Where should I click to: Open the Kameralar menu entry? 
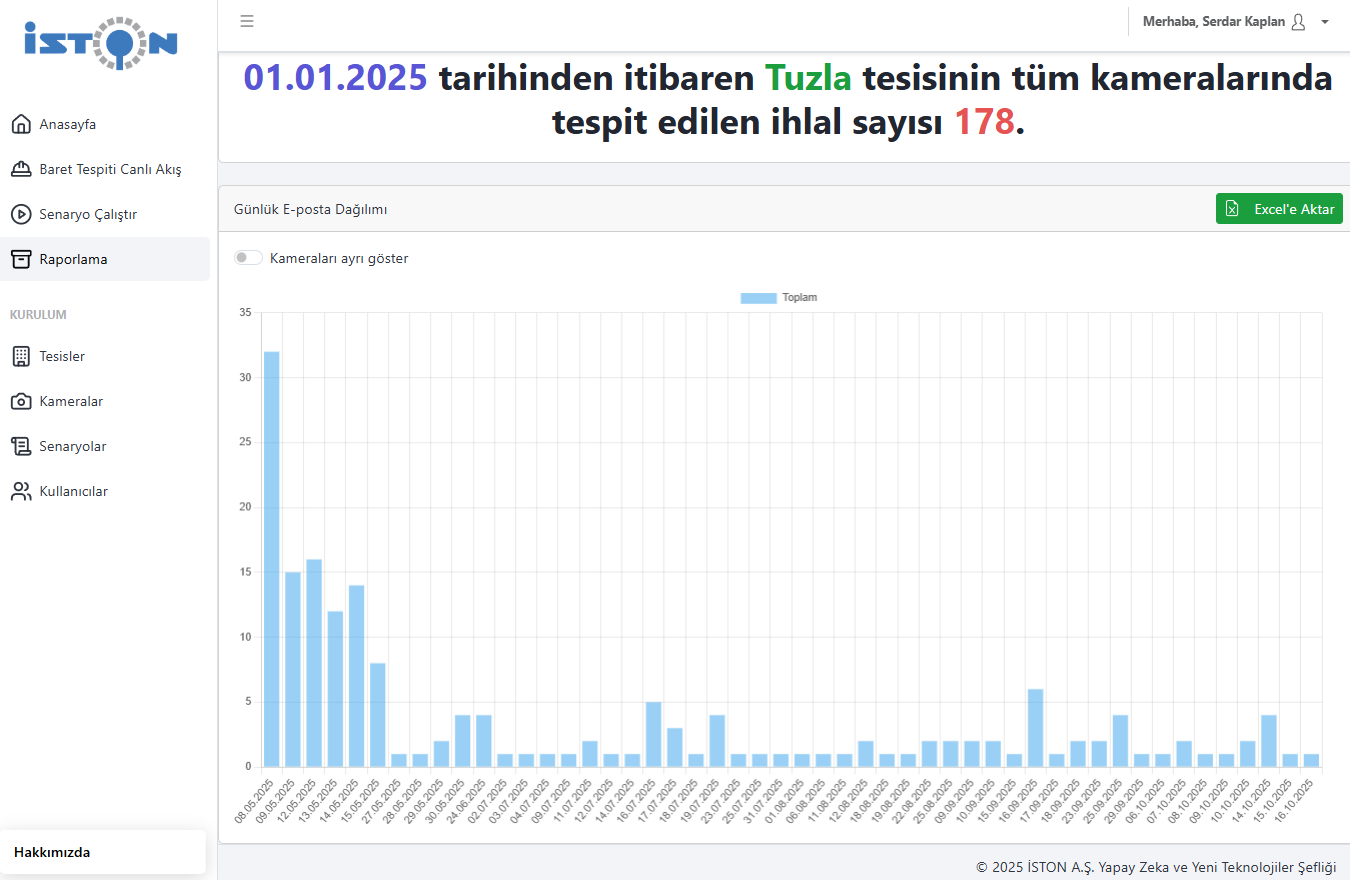click(x=71, y=402)
